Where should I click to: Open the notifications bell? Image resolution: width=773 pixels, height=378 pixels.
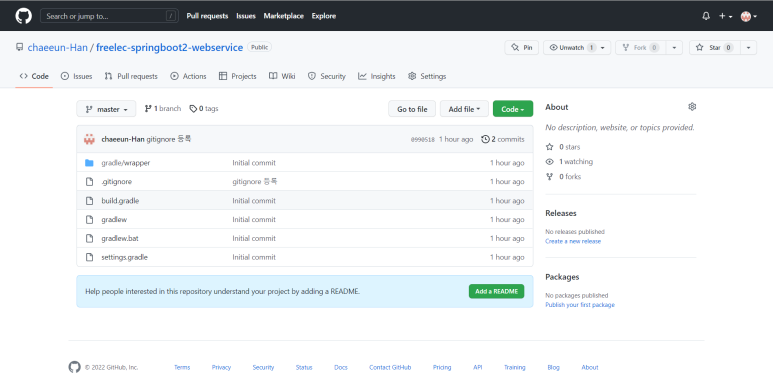coord(706,16)
